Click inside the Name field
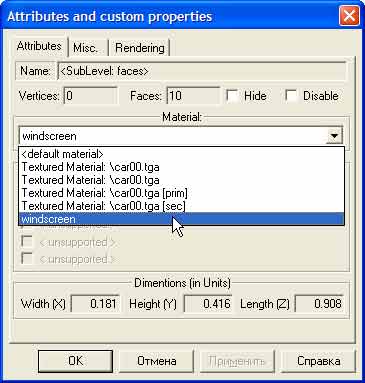Image resolution: width=365 pixels, height=383 pixels. pos(202,71)
